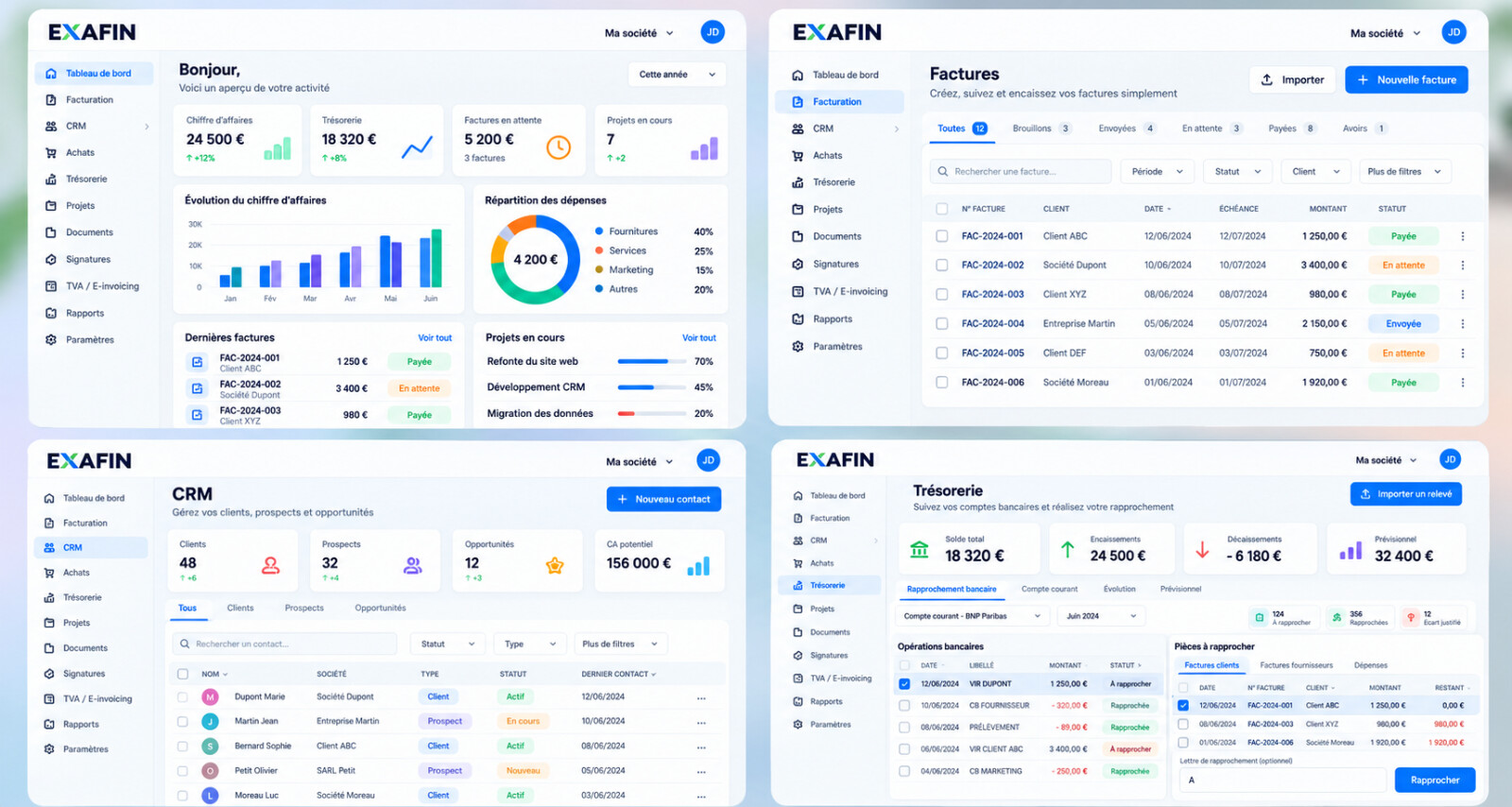
Task: Open the Statut filter dropdown in Factures
Action: coord(1238,171)
